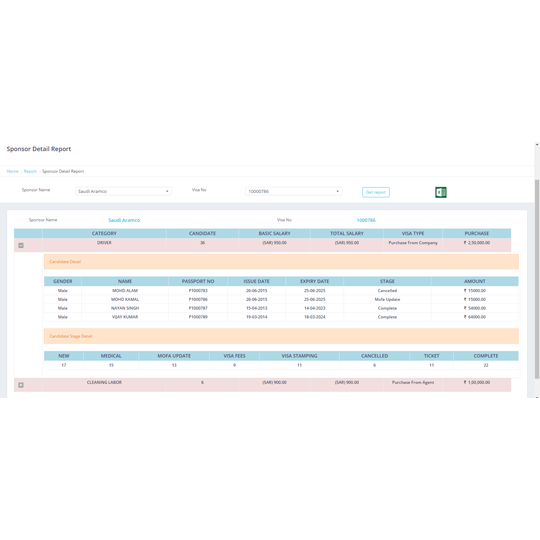Click the Candidate Detail section header
The image size is (540, 540).
pos(281,262)
